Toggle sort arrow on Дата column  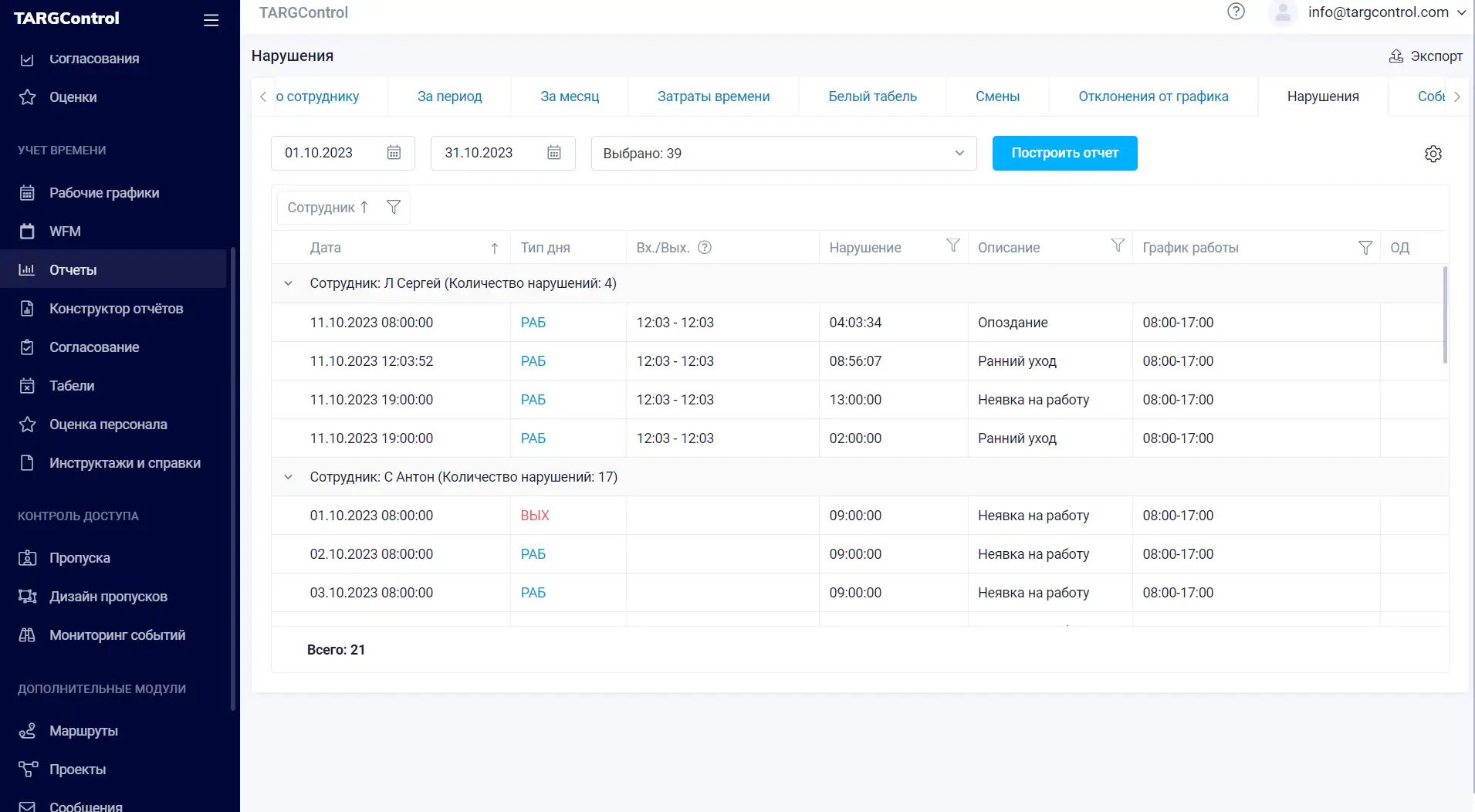pos(495,248)
